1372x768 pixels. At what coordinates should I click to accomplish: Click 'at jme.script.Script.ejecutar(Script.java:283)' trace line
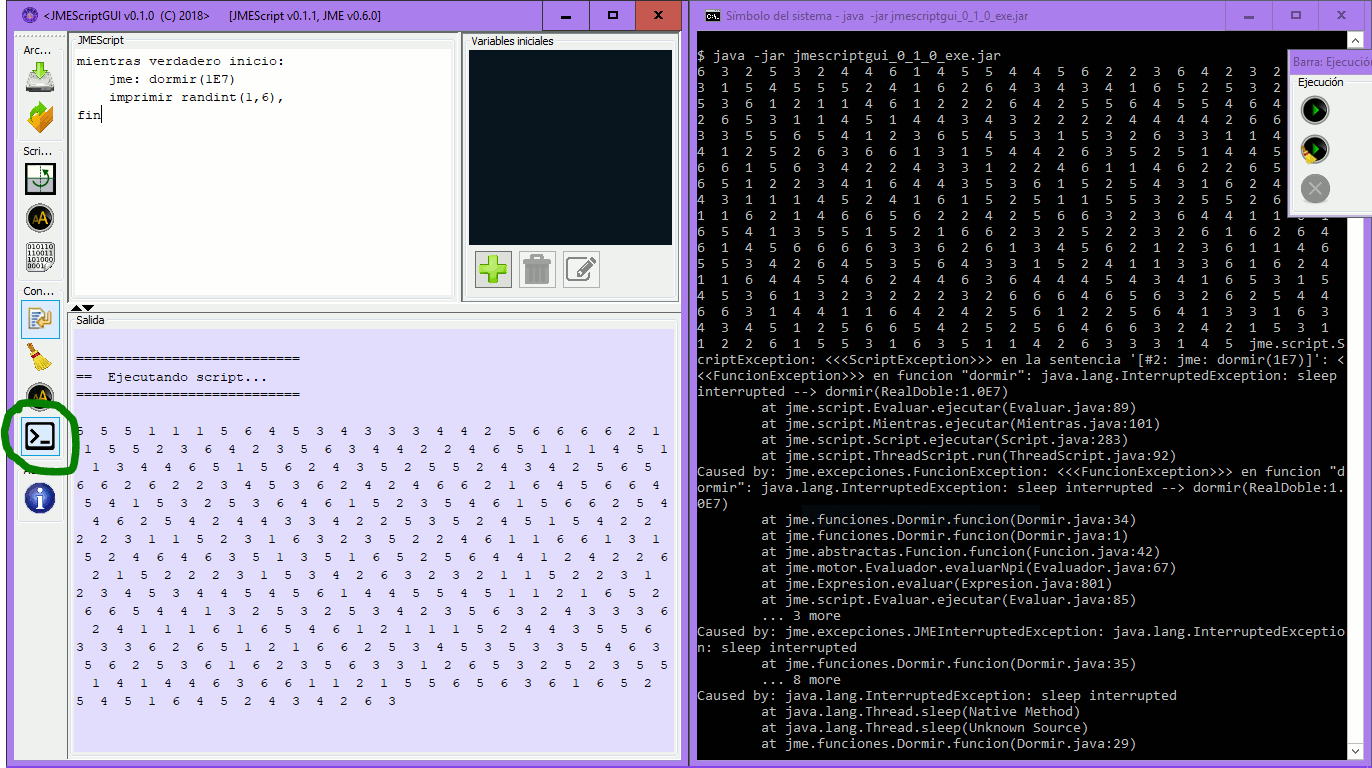(945, 440)
